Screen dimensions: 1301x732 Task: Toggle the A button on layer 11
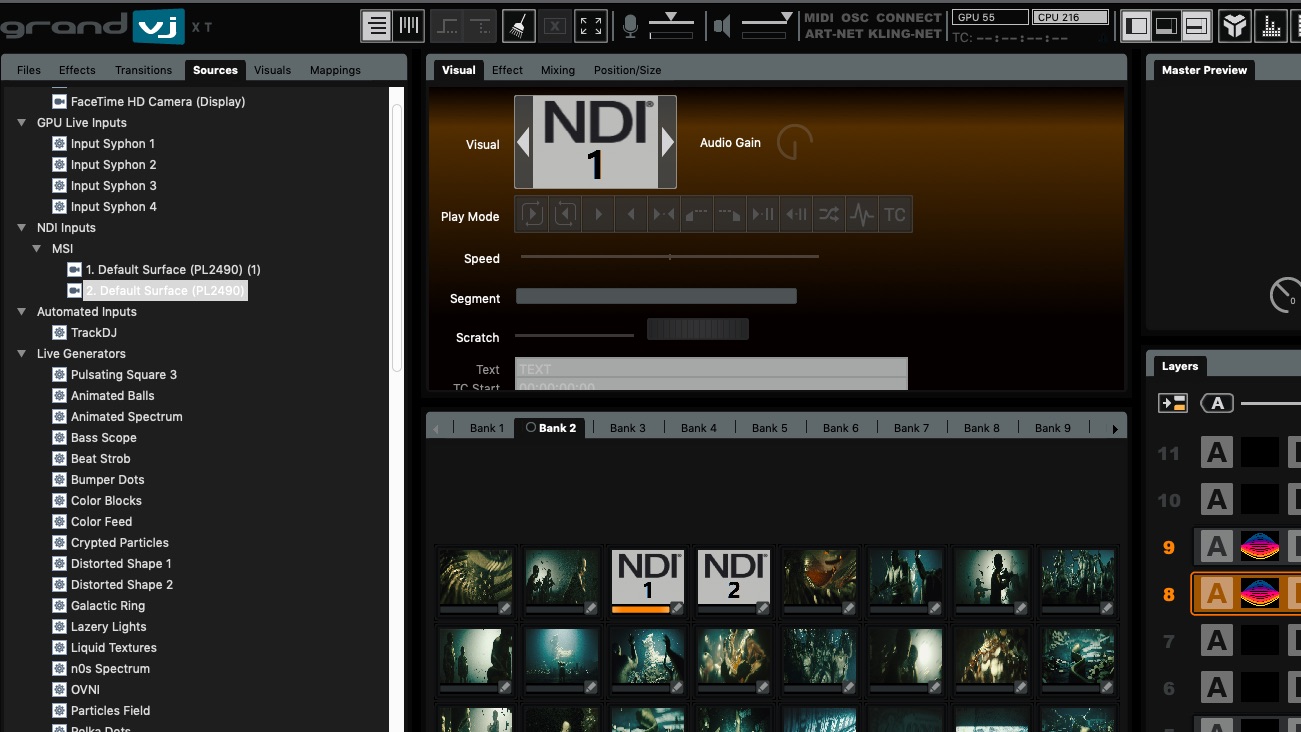1217,453
